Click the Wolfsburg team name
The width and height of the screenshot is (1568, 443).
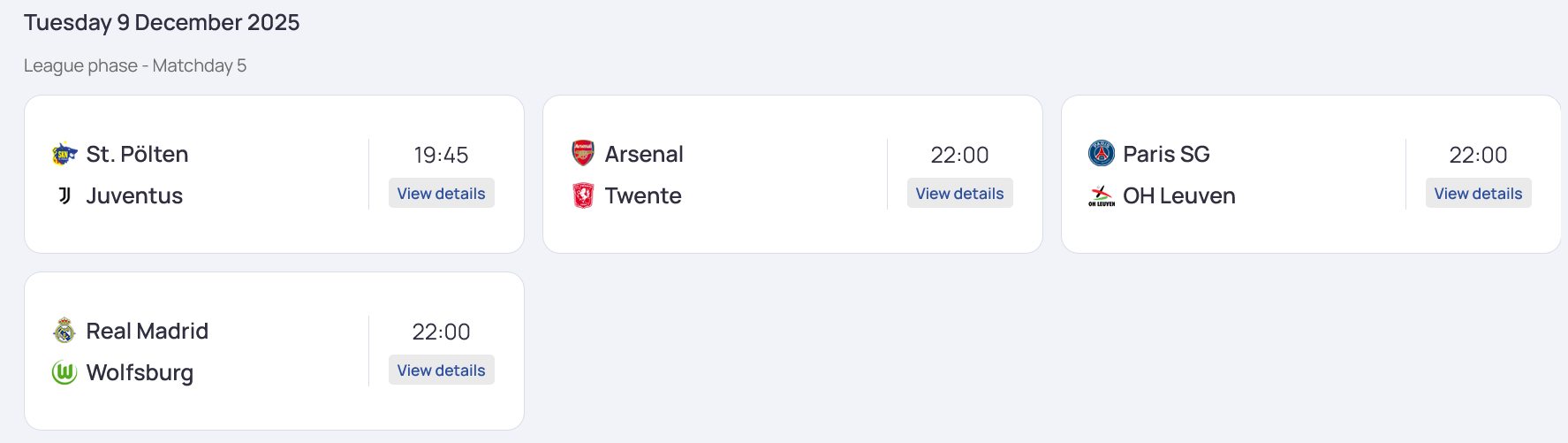(140, 373)
